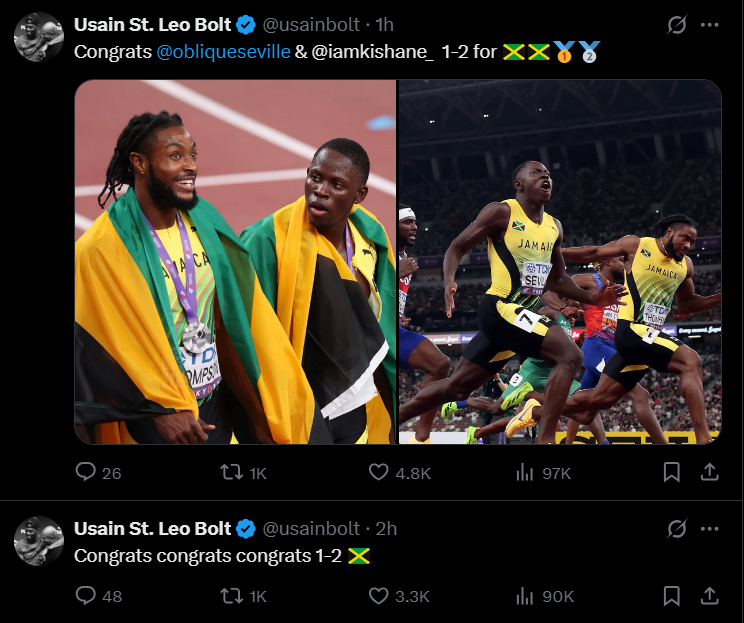View analytics showing 90K views
744x623 pixels.
524,596
